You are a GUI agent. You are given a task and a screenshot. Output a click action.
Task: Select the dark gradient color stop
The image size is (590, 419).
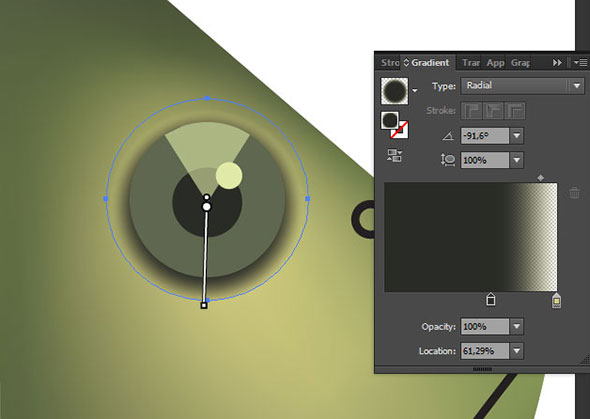click(490, 300)
